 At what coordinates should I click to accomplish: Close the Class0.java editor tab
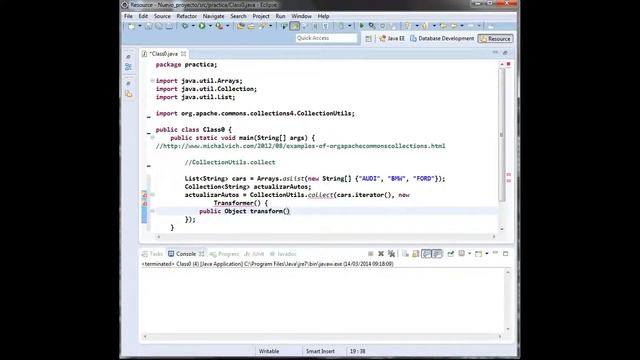pyautogui.click(x=184, y=54)
